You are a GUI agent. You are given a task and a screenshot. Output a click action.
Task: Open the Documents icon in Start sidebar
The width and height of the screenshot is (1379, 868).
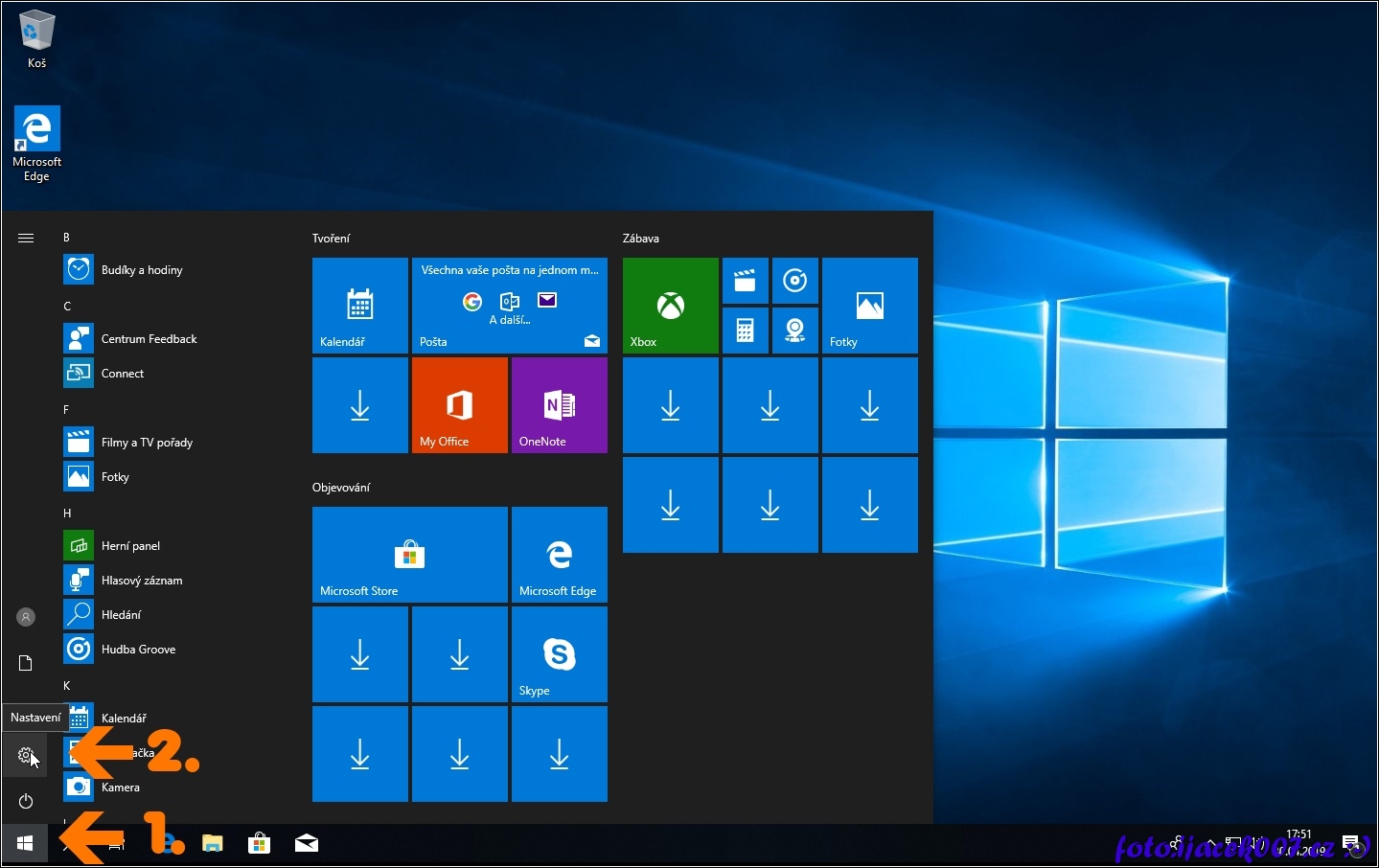click(26, 663)
